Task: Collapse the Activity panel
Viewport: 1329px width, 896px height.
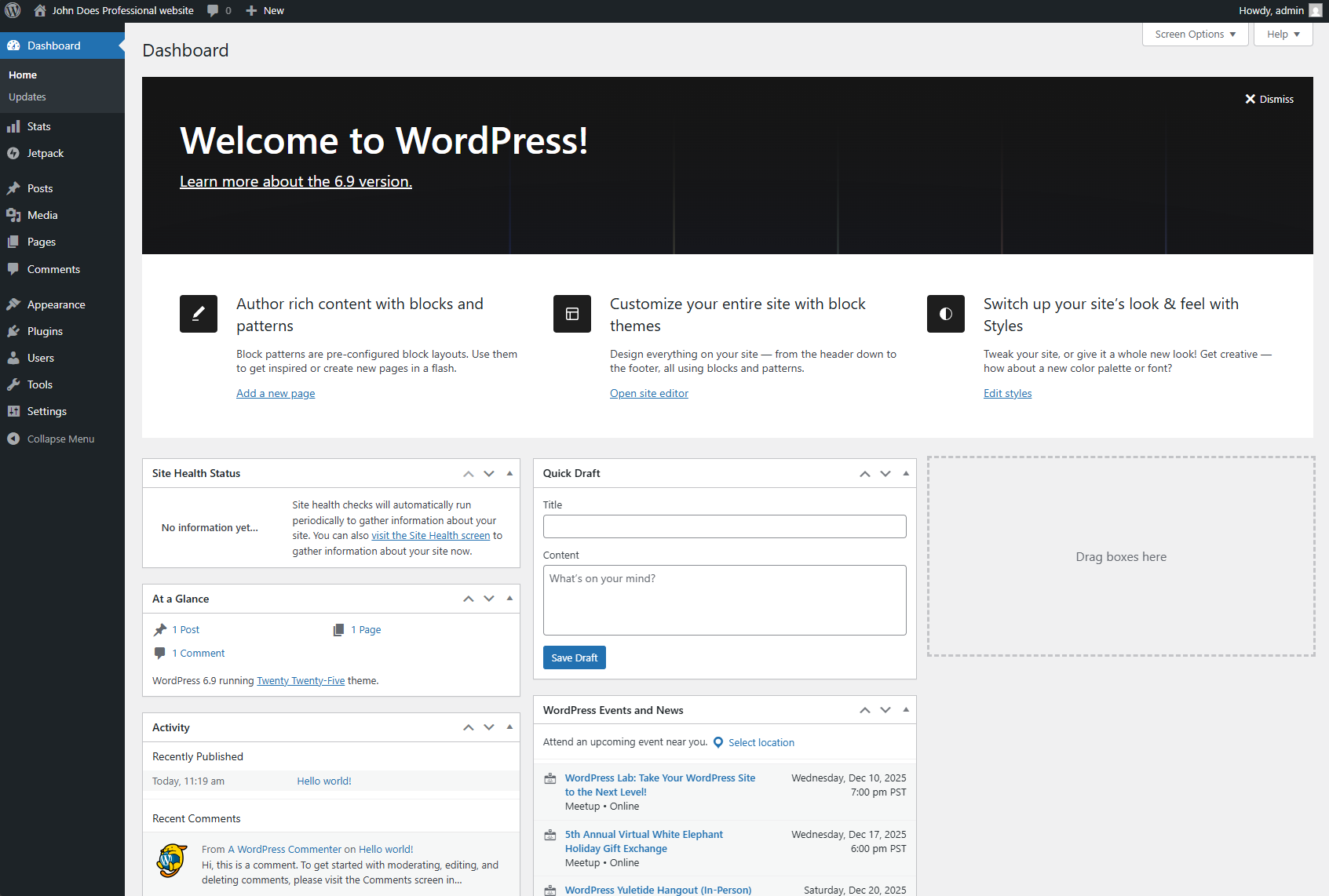Action: pyautogui.click(x=509, y=727)
